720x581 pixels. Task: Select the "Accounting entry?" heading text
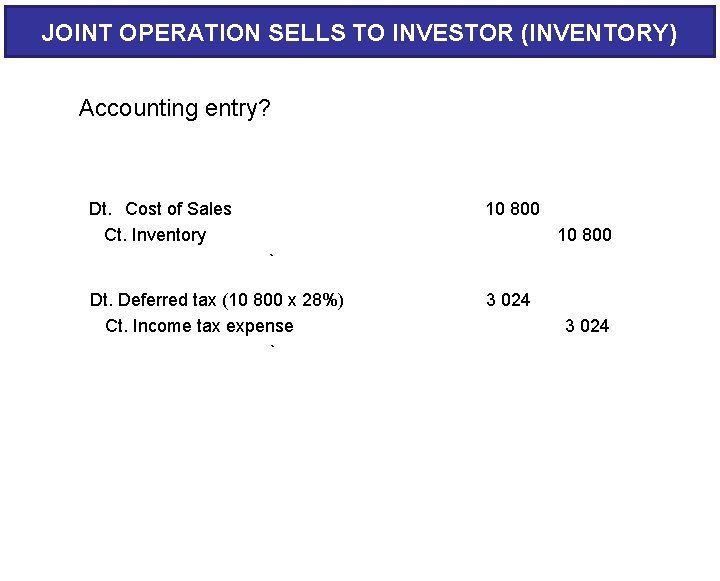[174, 108]
